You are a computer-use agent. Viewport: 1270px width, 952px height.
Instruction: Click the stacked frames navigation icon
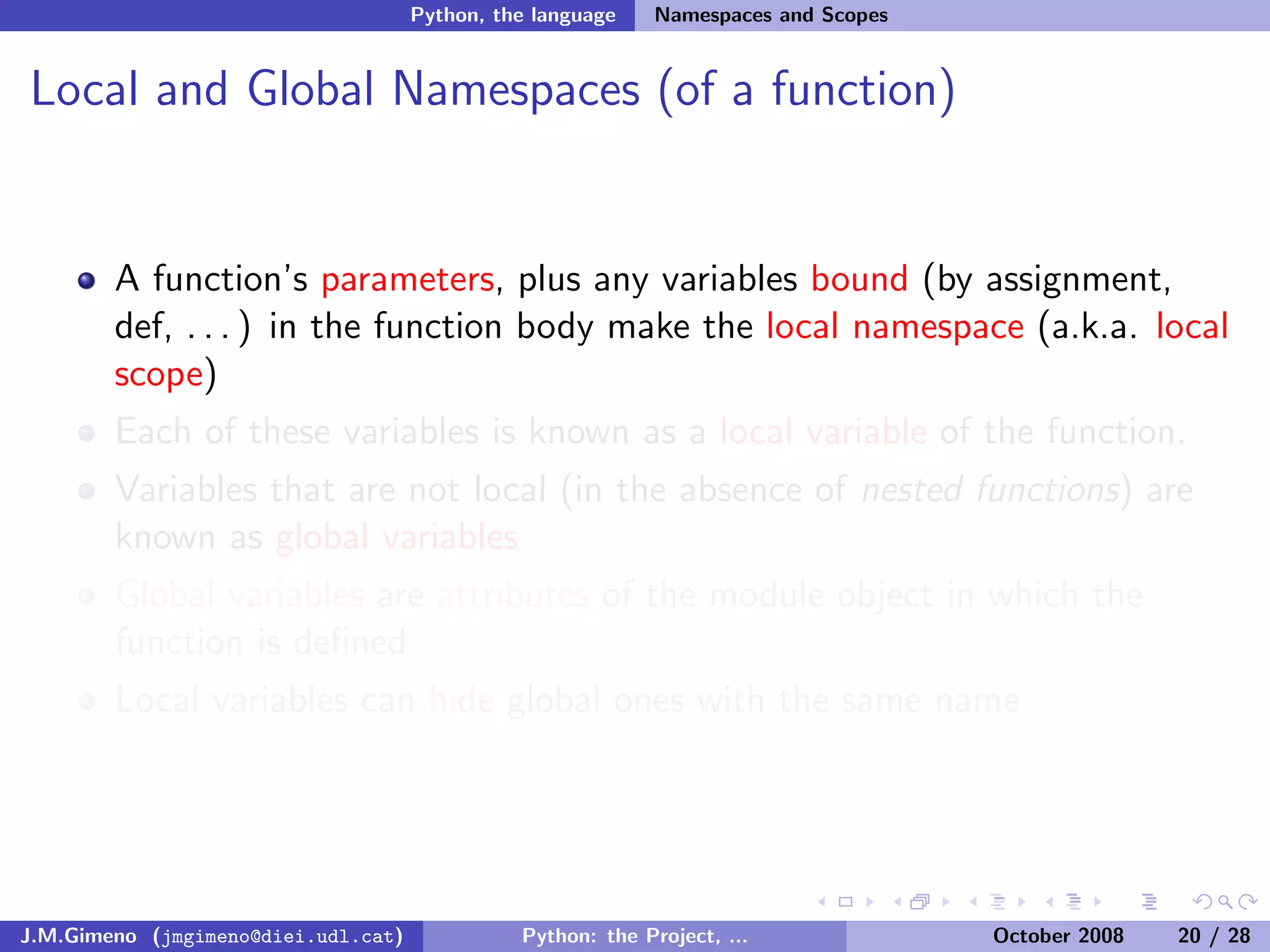tap(920, 902)
